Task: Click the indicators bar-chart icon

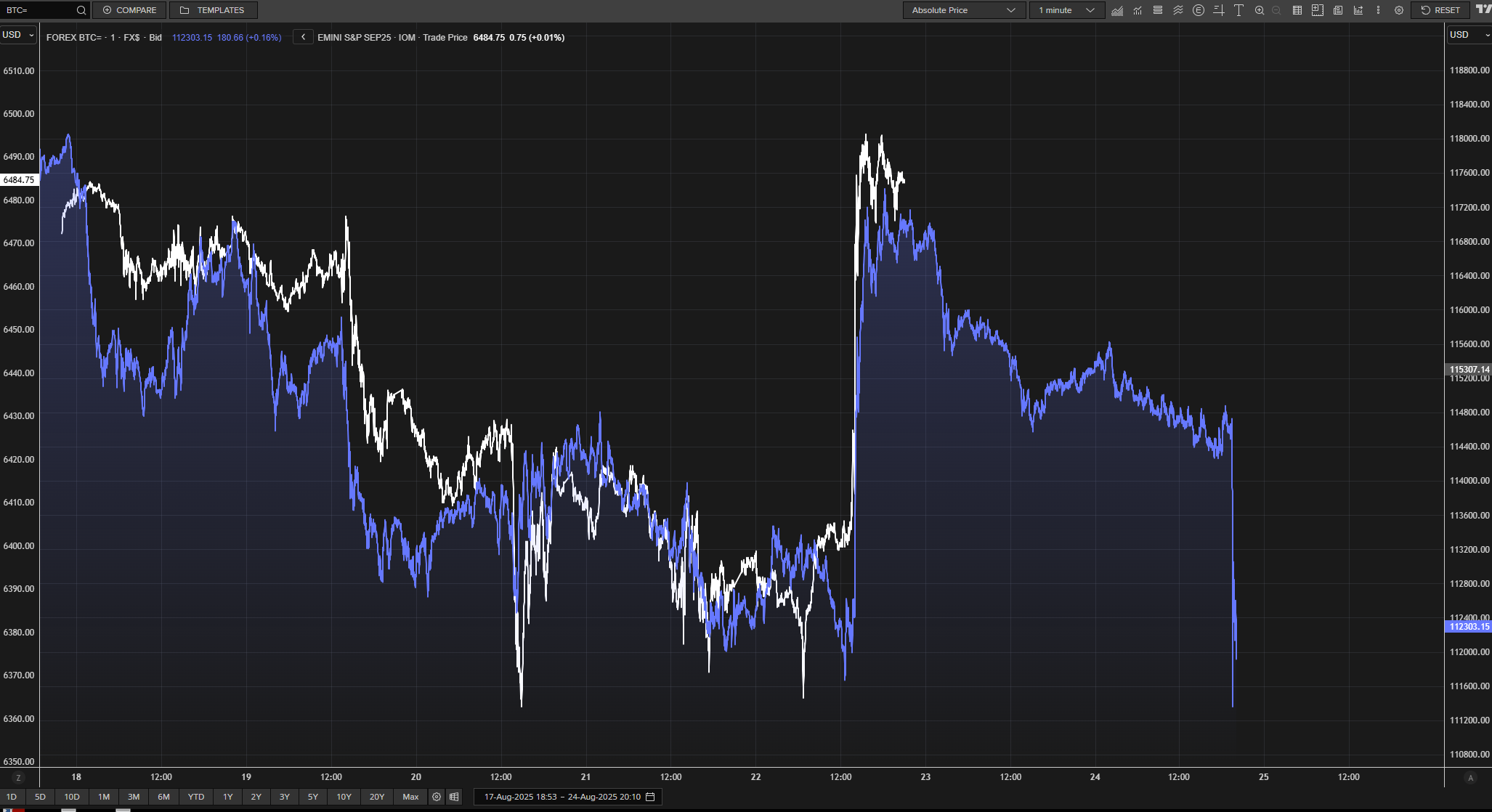Action: (1138, 10)
